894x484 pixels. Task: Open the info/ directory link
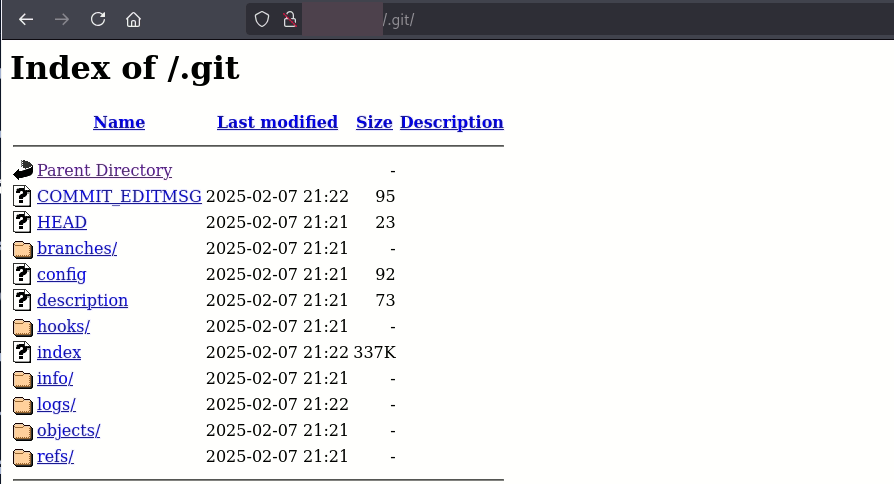(x=55, y=378)
